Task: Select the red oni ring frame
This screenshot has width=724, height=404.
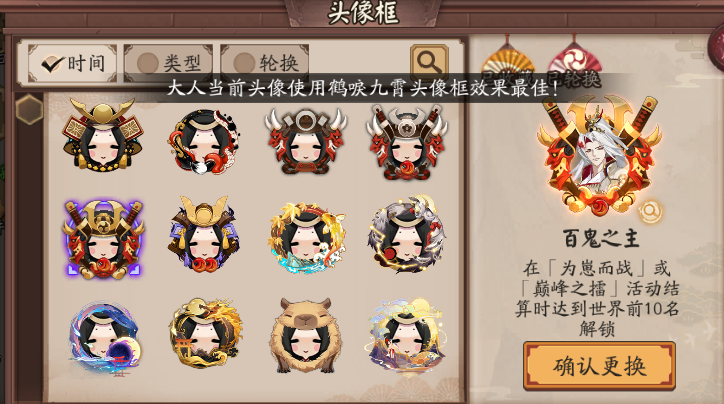Action: tap(305, 140)
